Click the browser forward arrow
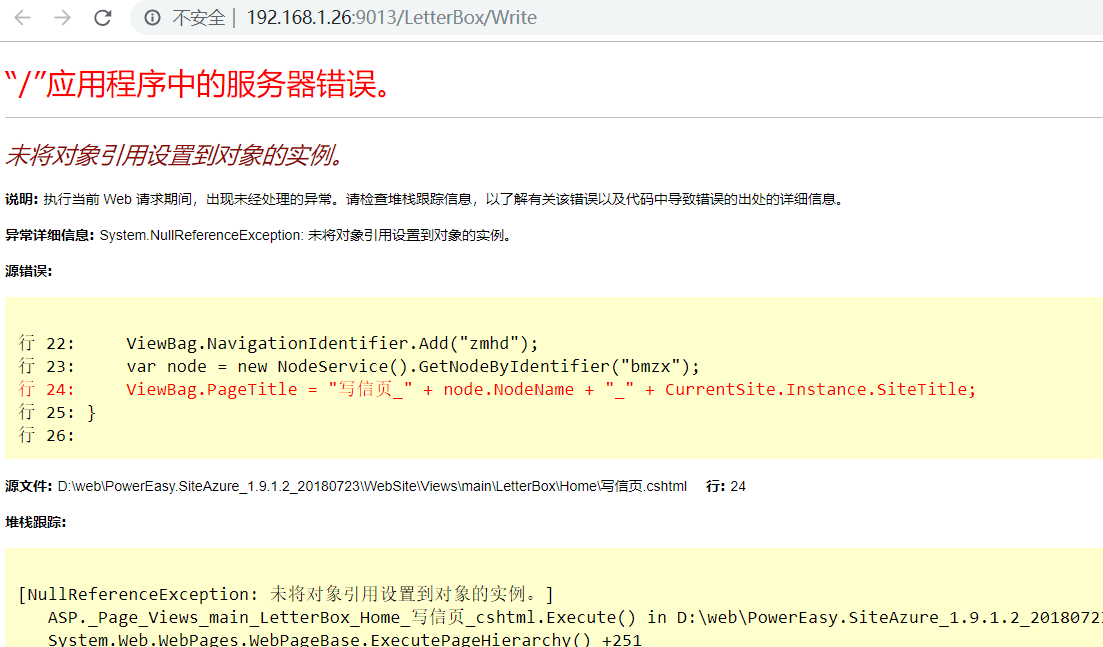 (x=62, y=18)
